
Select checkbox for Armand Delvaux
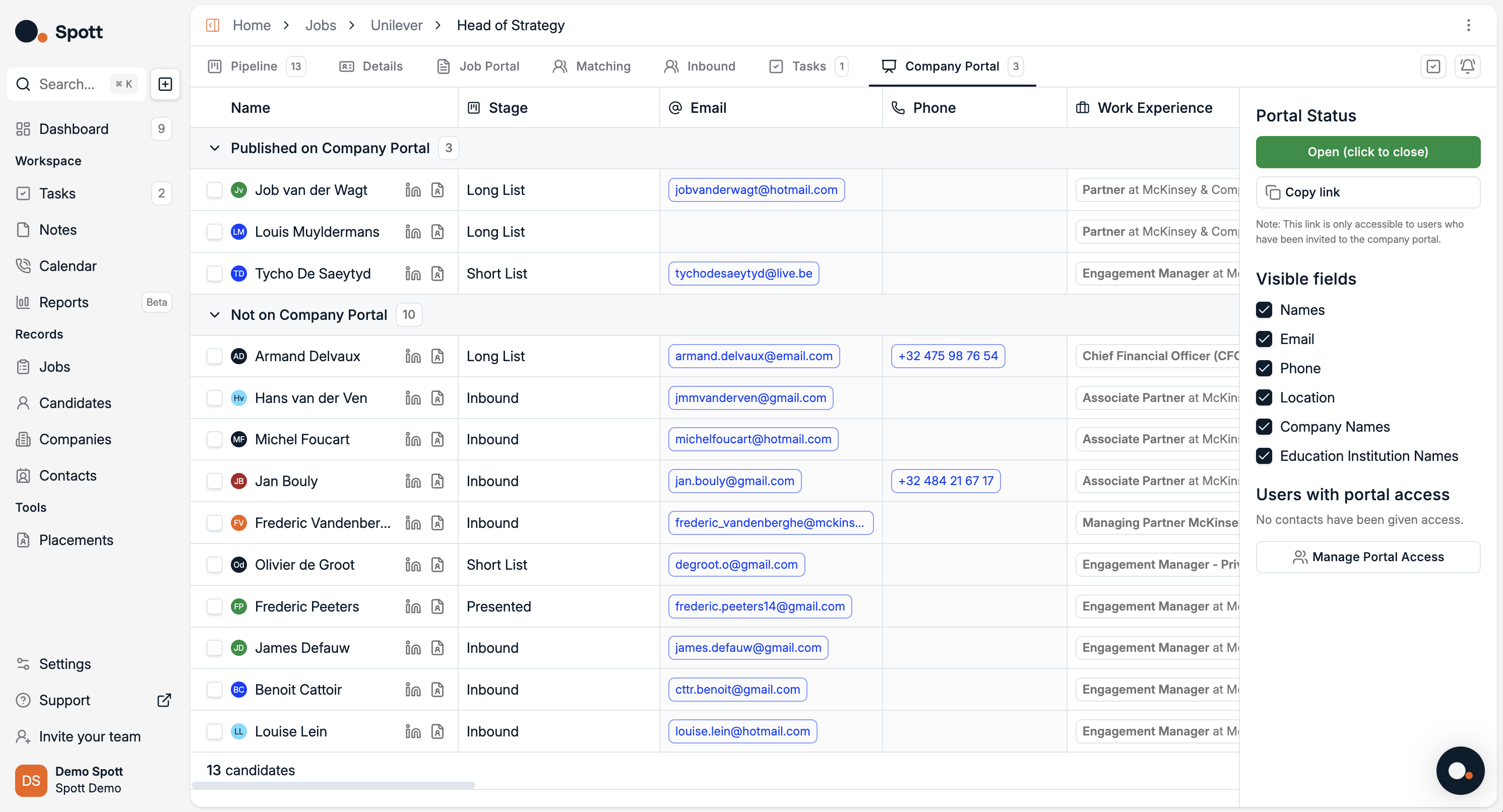(215, 356)
